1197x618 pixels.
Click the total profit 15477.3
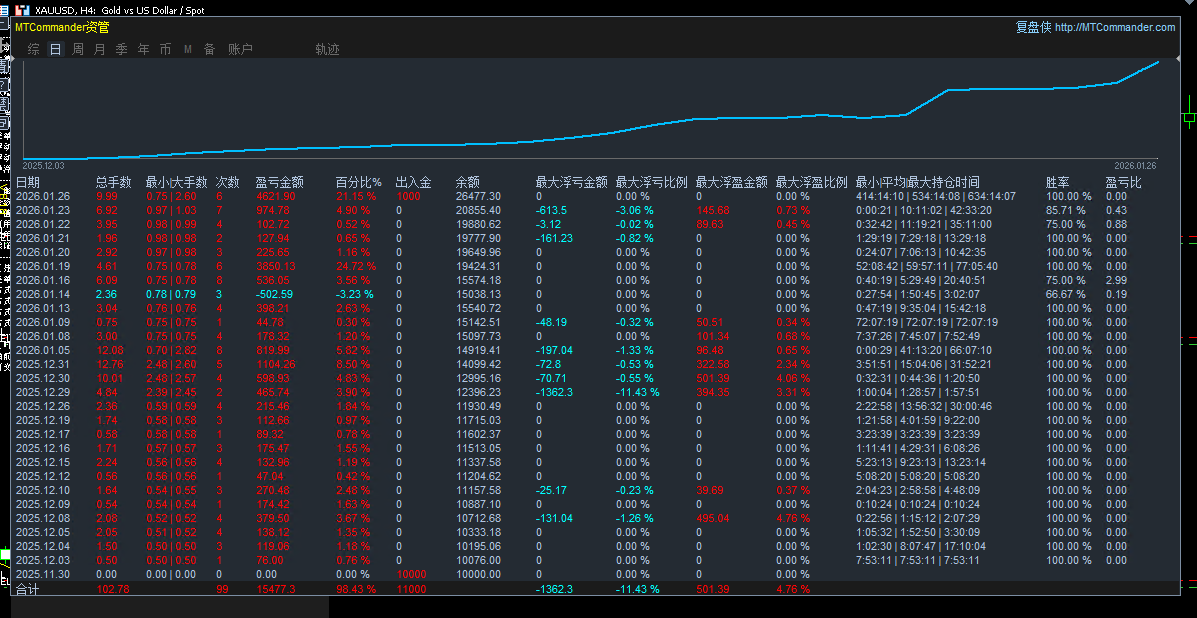(276, 589)
